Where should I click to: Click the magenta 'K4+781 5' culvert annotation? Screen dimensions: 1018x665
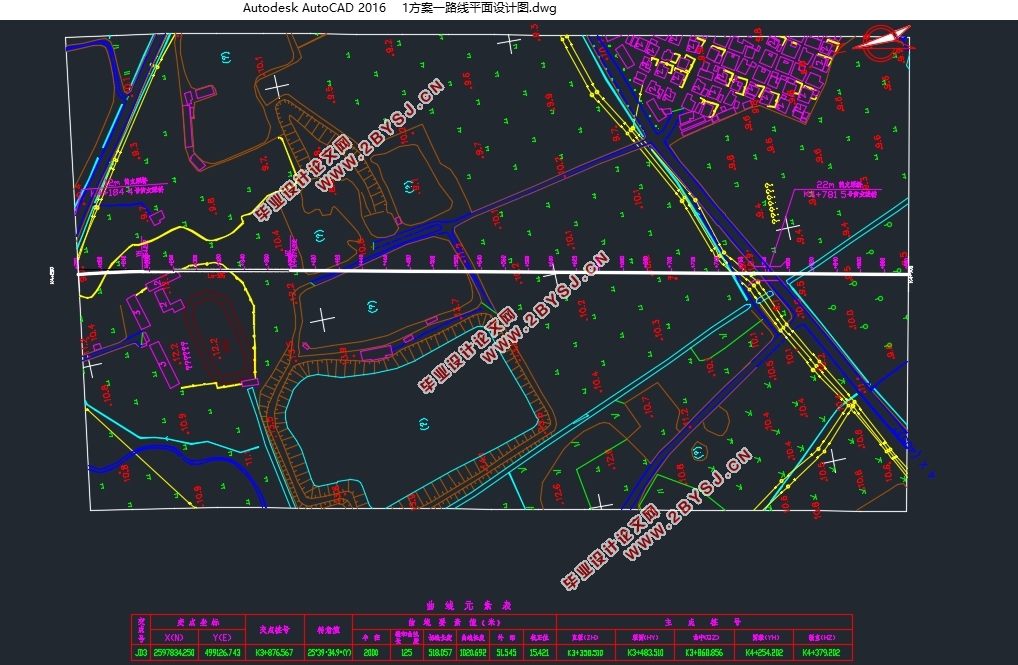pyautogui.click(x=840, y=194)
